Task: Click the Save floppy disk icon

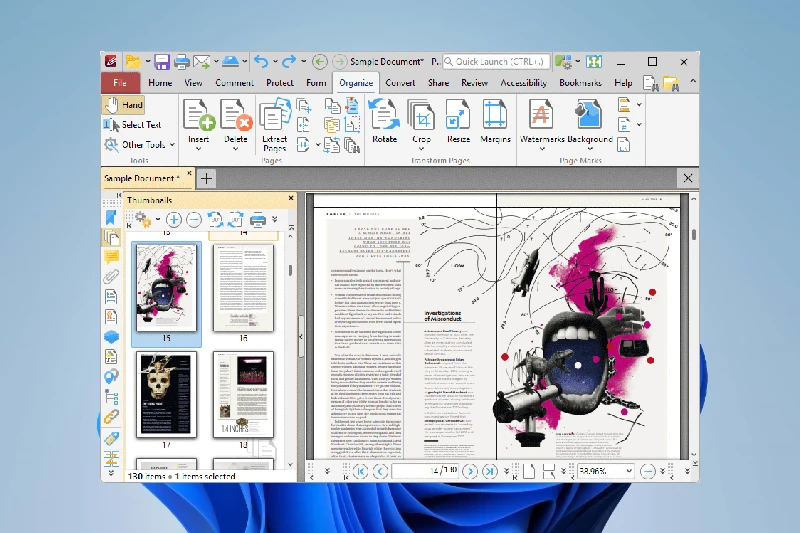Action: pos(162,62)
